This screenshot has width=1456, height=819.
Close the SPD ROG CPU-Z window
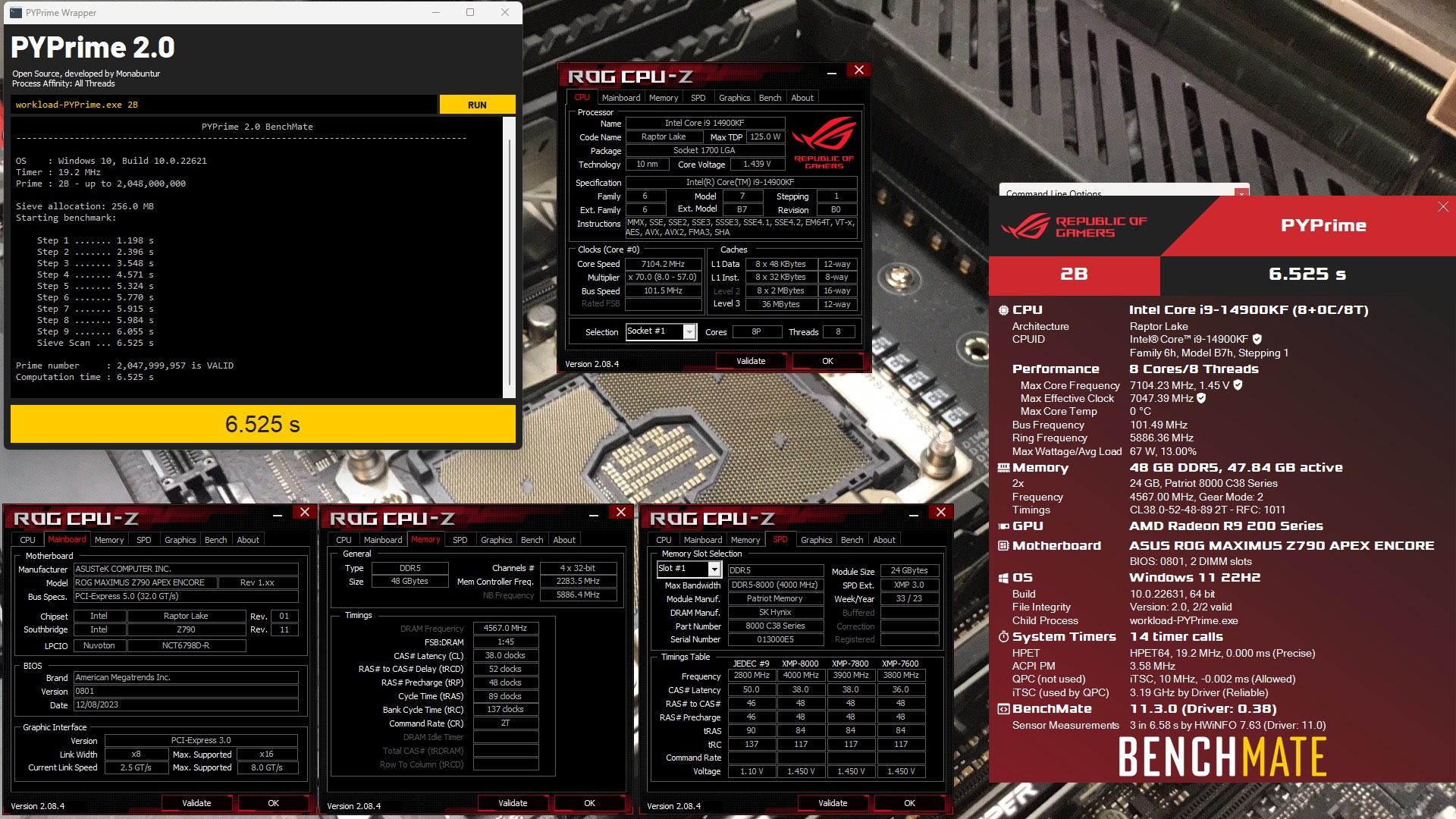(x=941, y=512)
